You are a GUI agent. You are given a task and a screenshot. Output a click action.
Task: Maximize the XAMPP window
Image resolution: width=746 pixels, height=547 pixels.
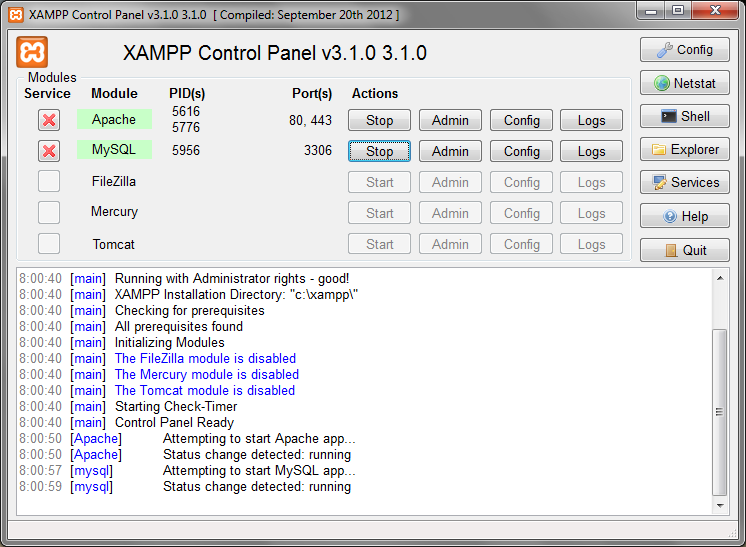(678, 10)
